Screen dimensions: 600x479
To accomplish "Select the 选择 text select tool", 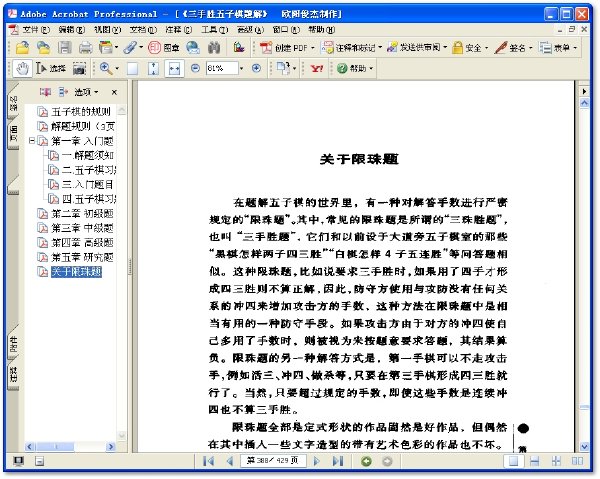I will (x=51, y=68).
